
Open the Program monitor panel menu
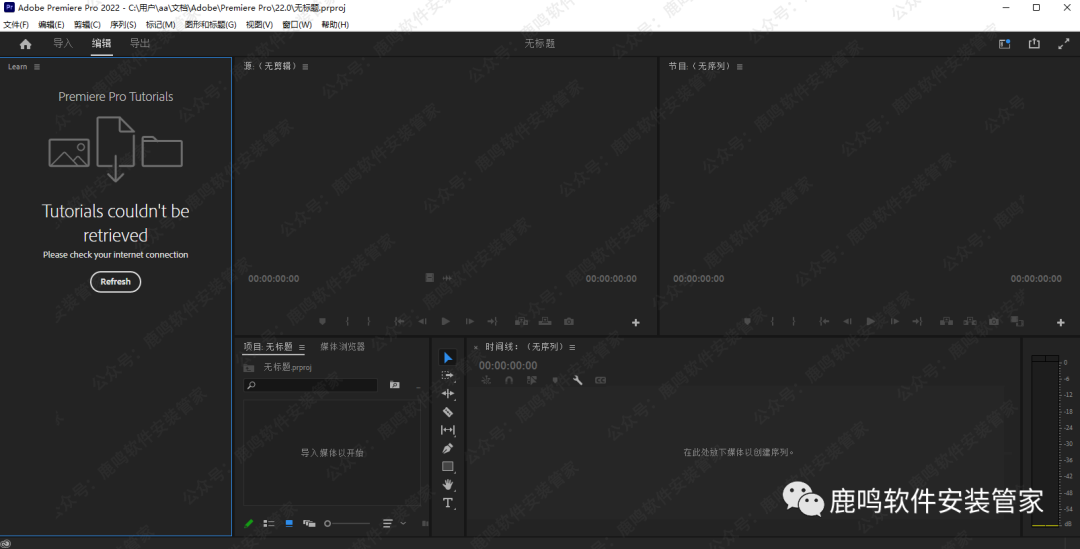(x=740, y=67)
